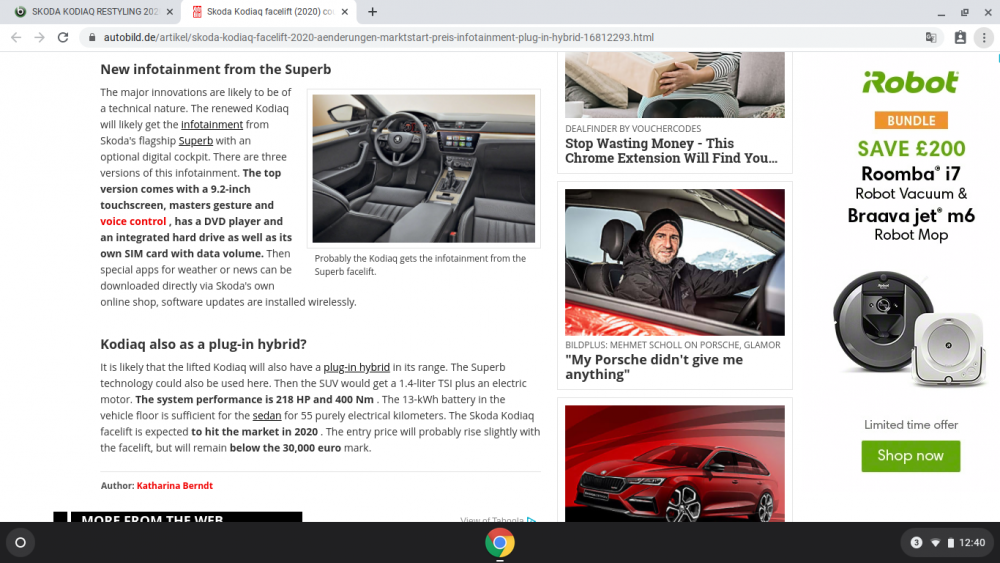Open the sedan link
The width and height of the screenshot is (1000, 563).
pos(267,416)
